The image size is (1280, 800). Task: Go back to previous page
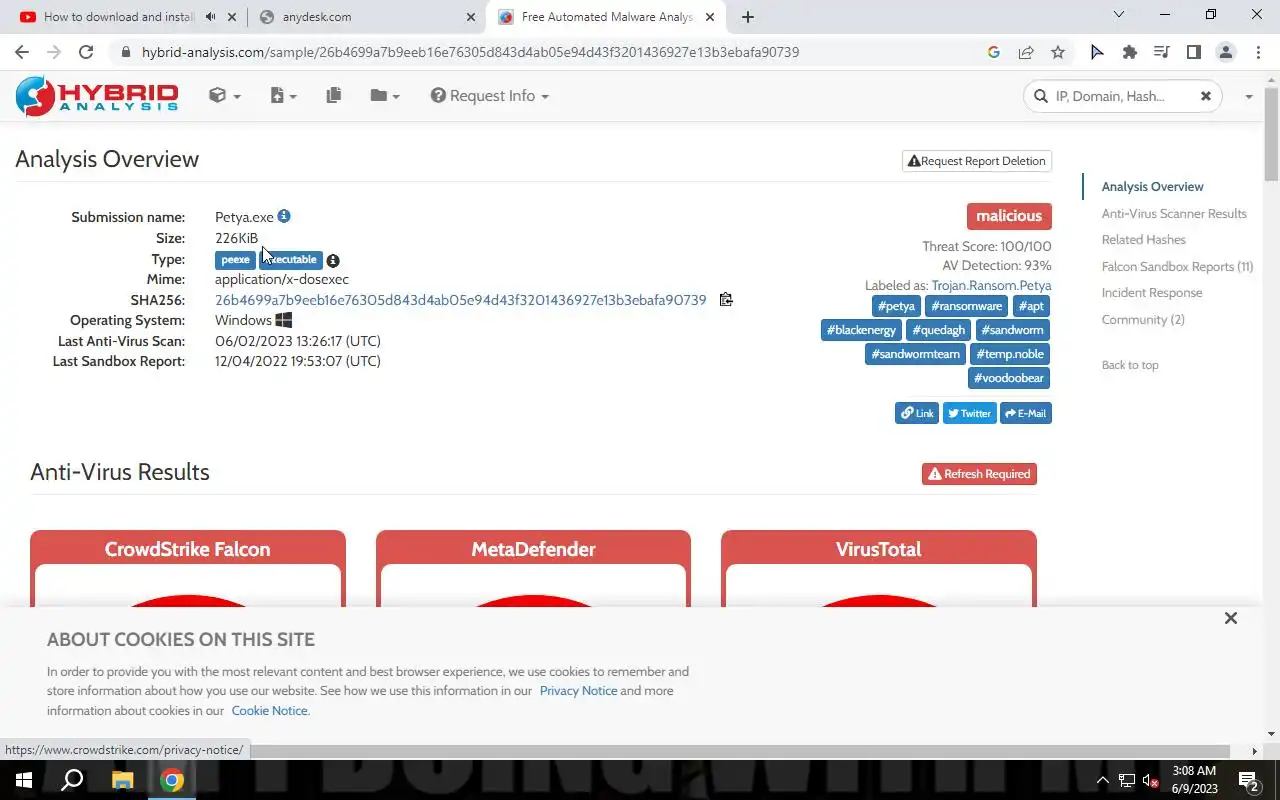click(22, 52)
